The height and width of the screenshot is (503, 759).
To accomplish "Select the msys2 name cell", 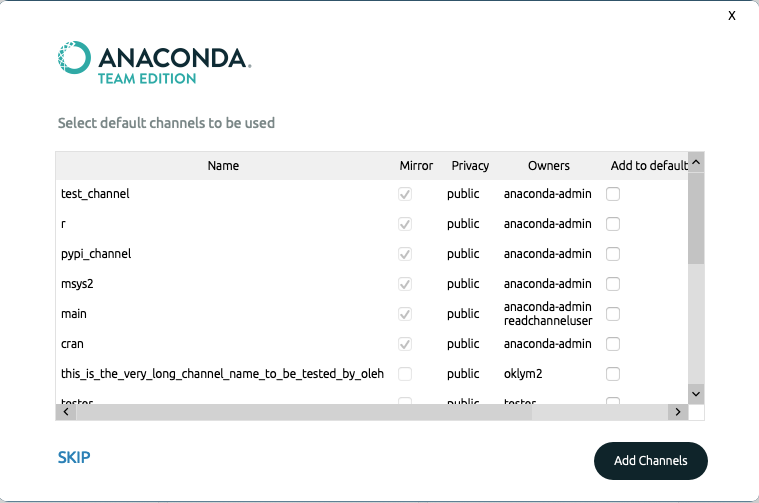I will [x=77, y=284].
